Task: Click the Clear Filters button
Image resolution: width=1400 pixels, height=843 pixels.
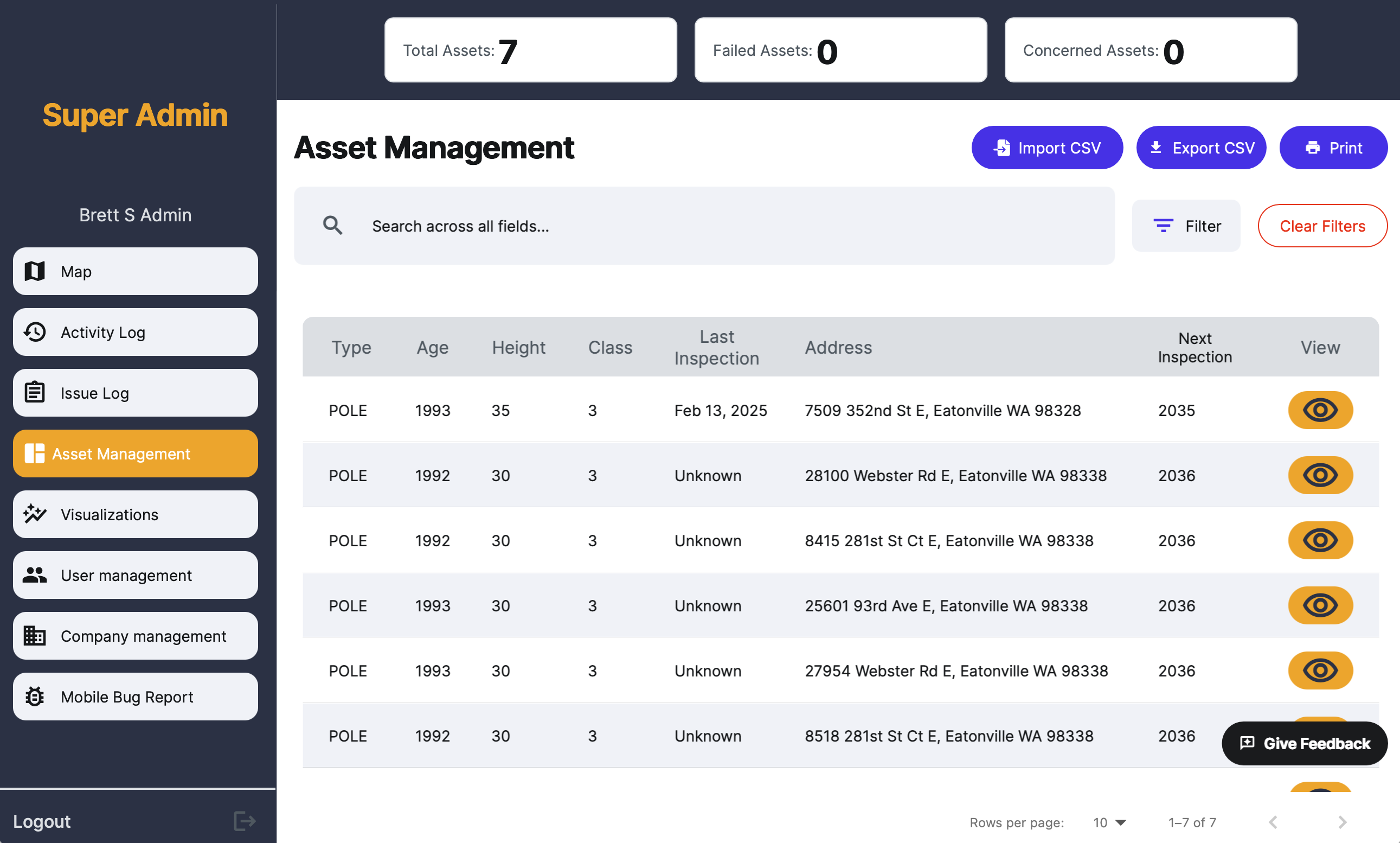Action: (x=1323, y=226)
